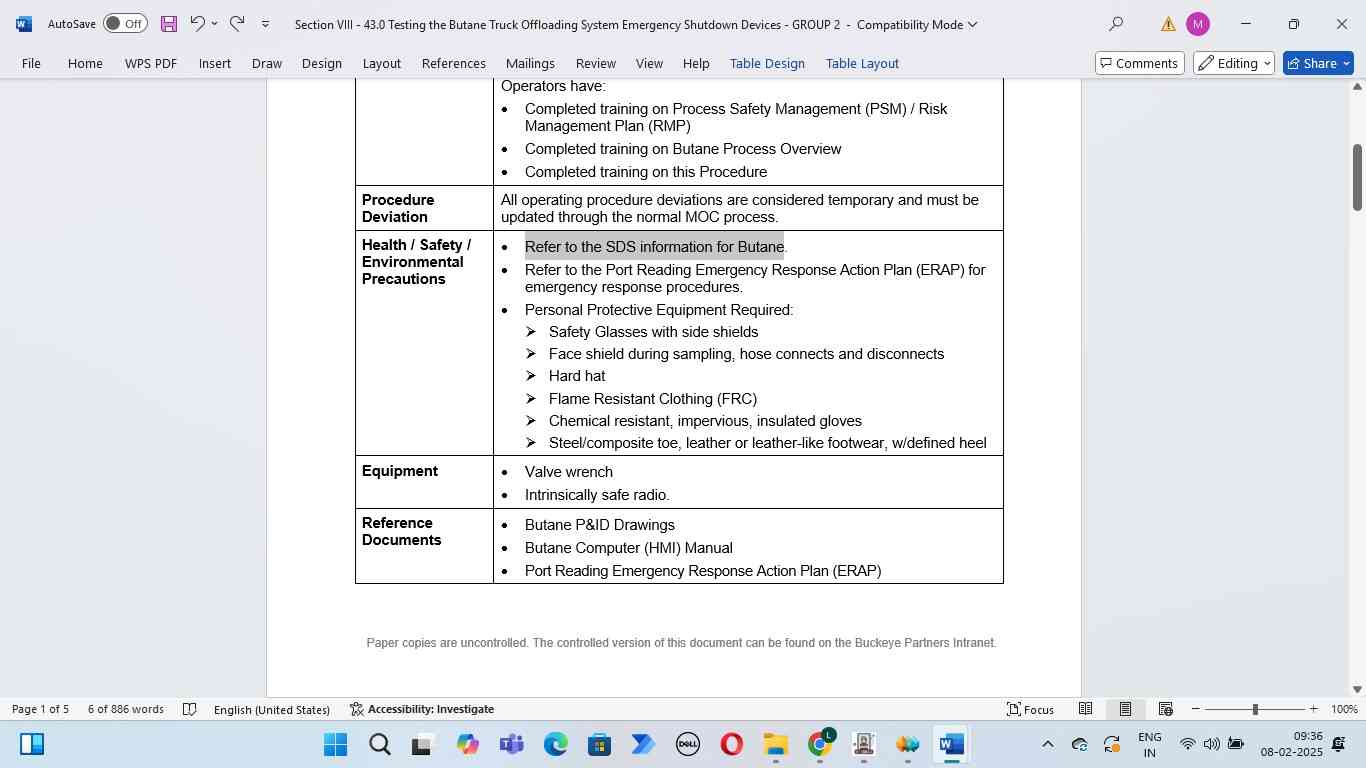Open the File menu

[x=31, y=63]
